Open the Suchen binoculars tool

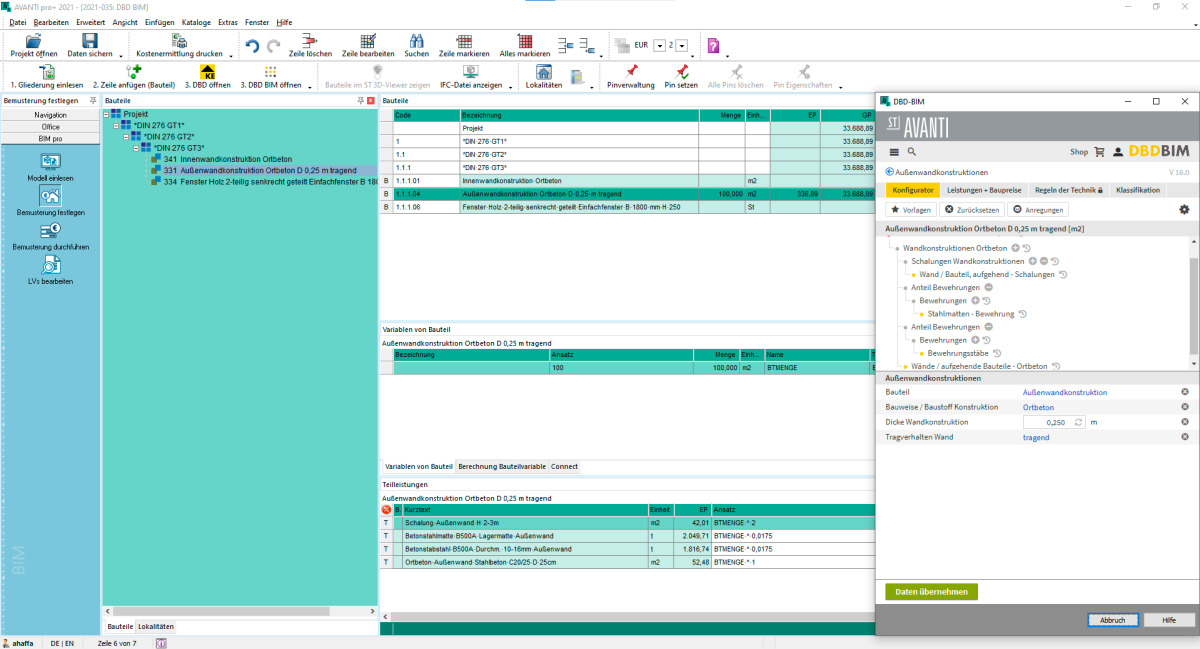416,41
